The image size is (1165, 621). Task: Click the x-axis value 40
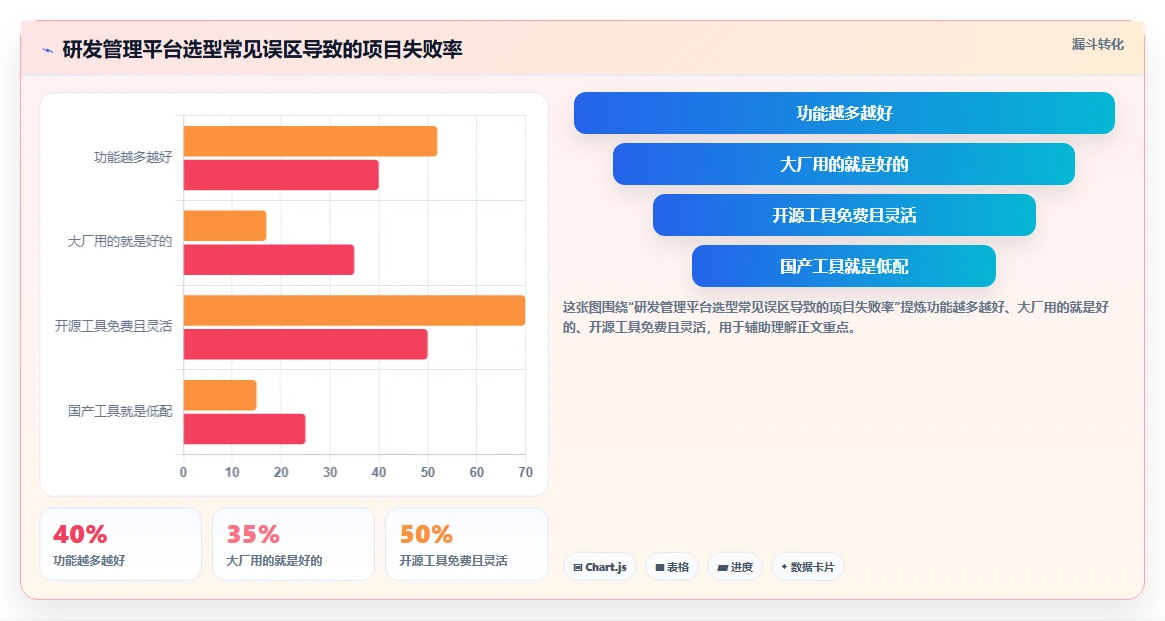(379, 472)
